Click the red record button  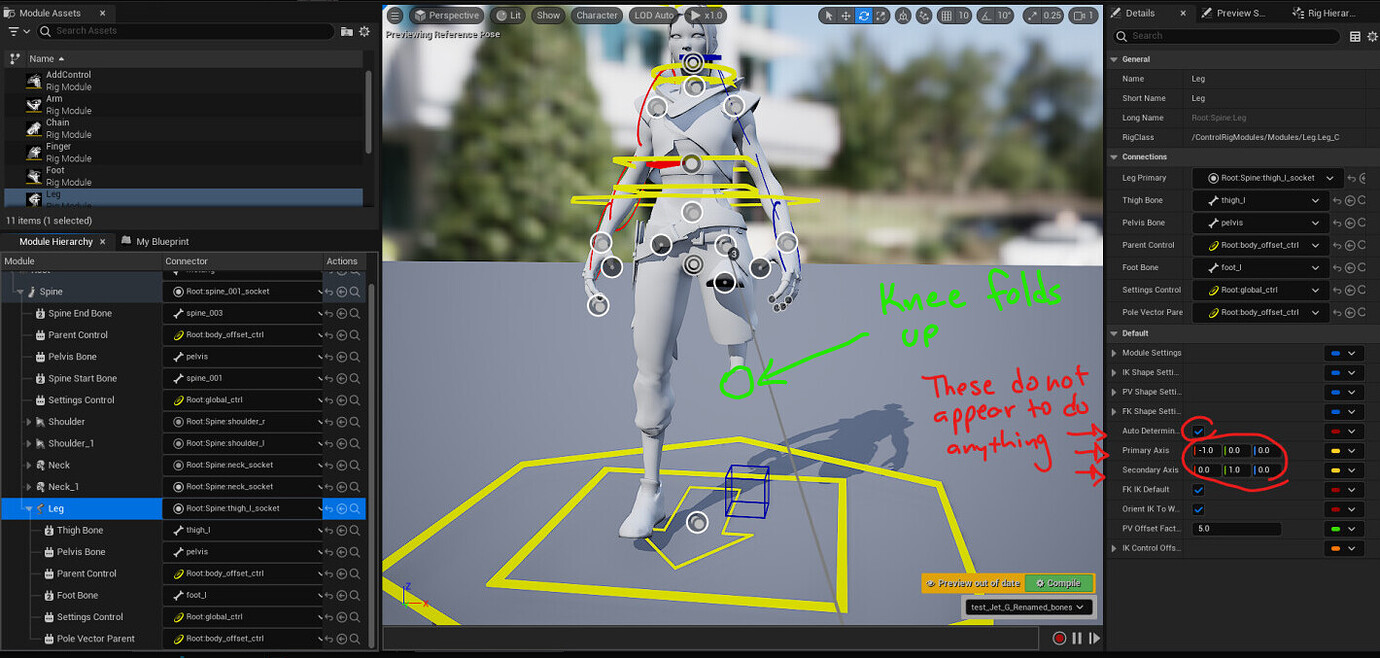pos(1059,638)
